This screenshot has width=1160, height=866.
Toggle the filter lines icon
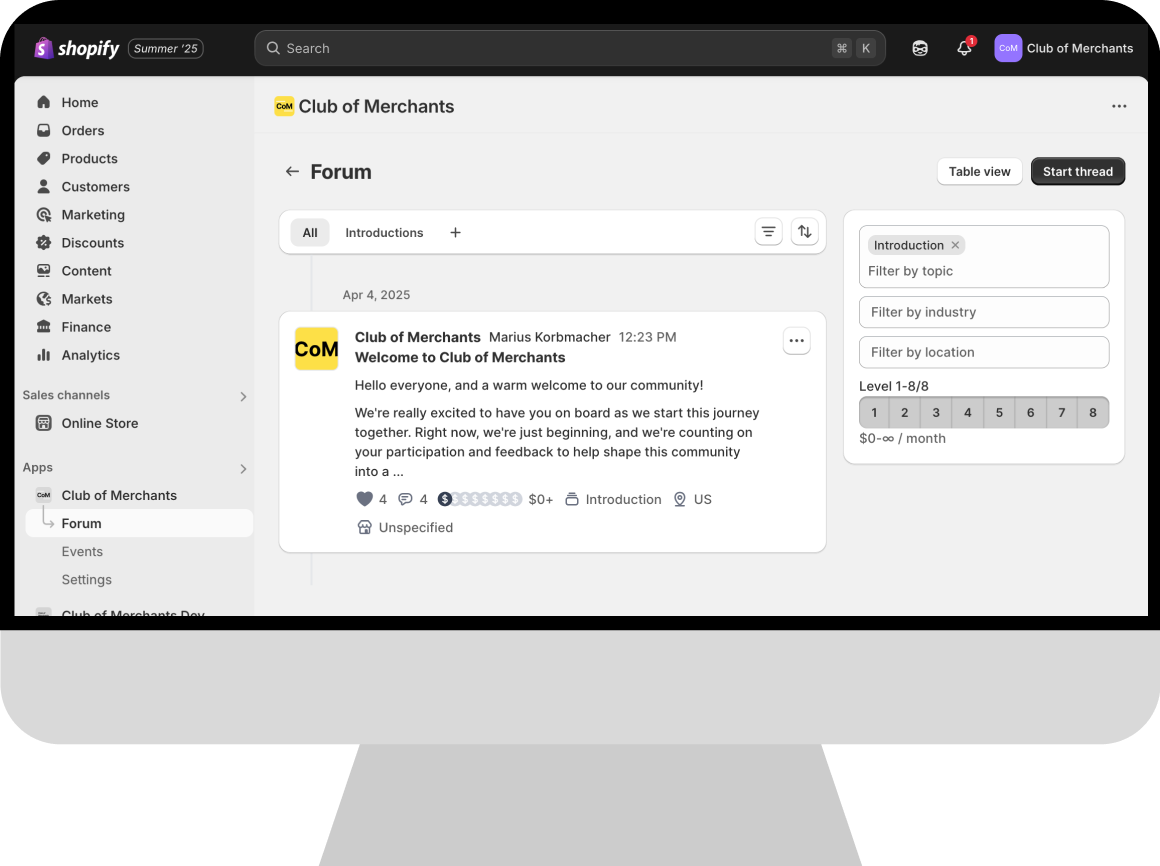point(769,232)
